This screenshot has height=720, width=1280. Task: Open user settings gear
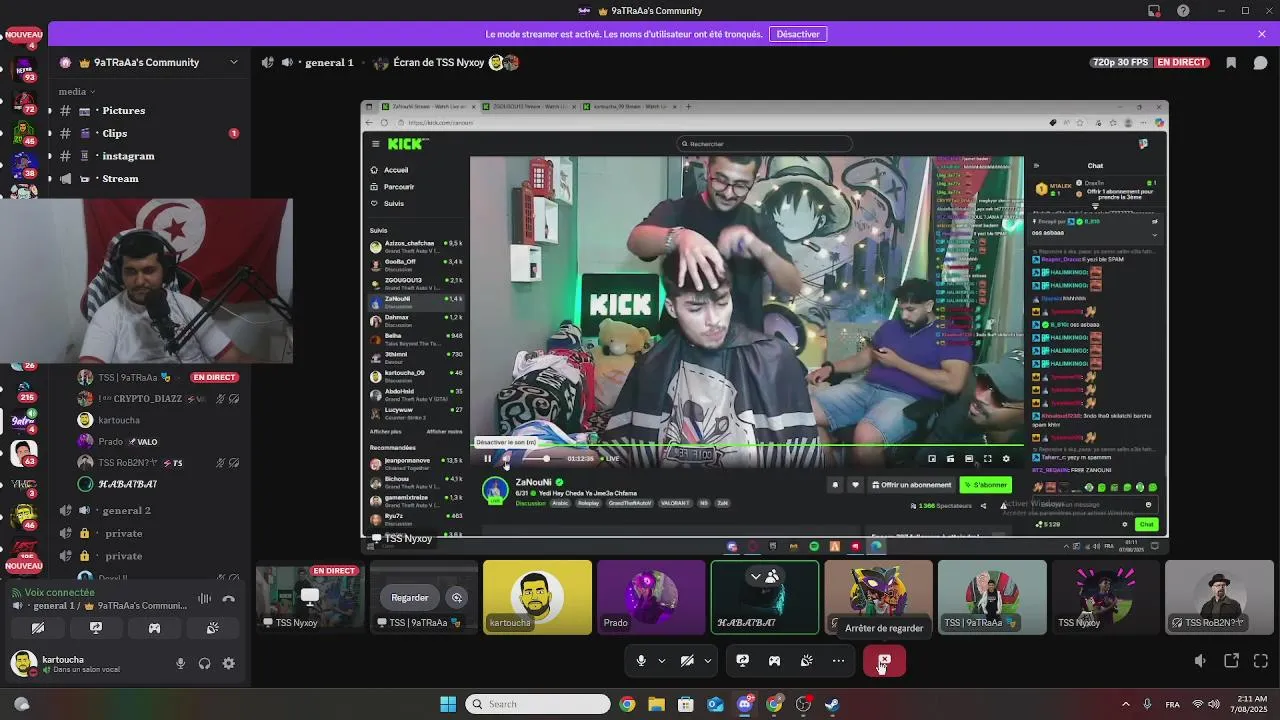229,663
